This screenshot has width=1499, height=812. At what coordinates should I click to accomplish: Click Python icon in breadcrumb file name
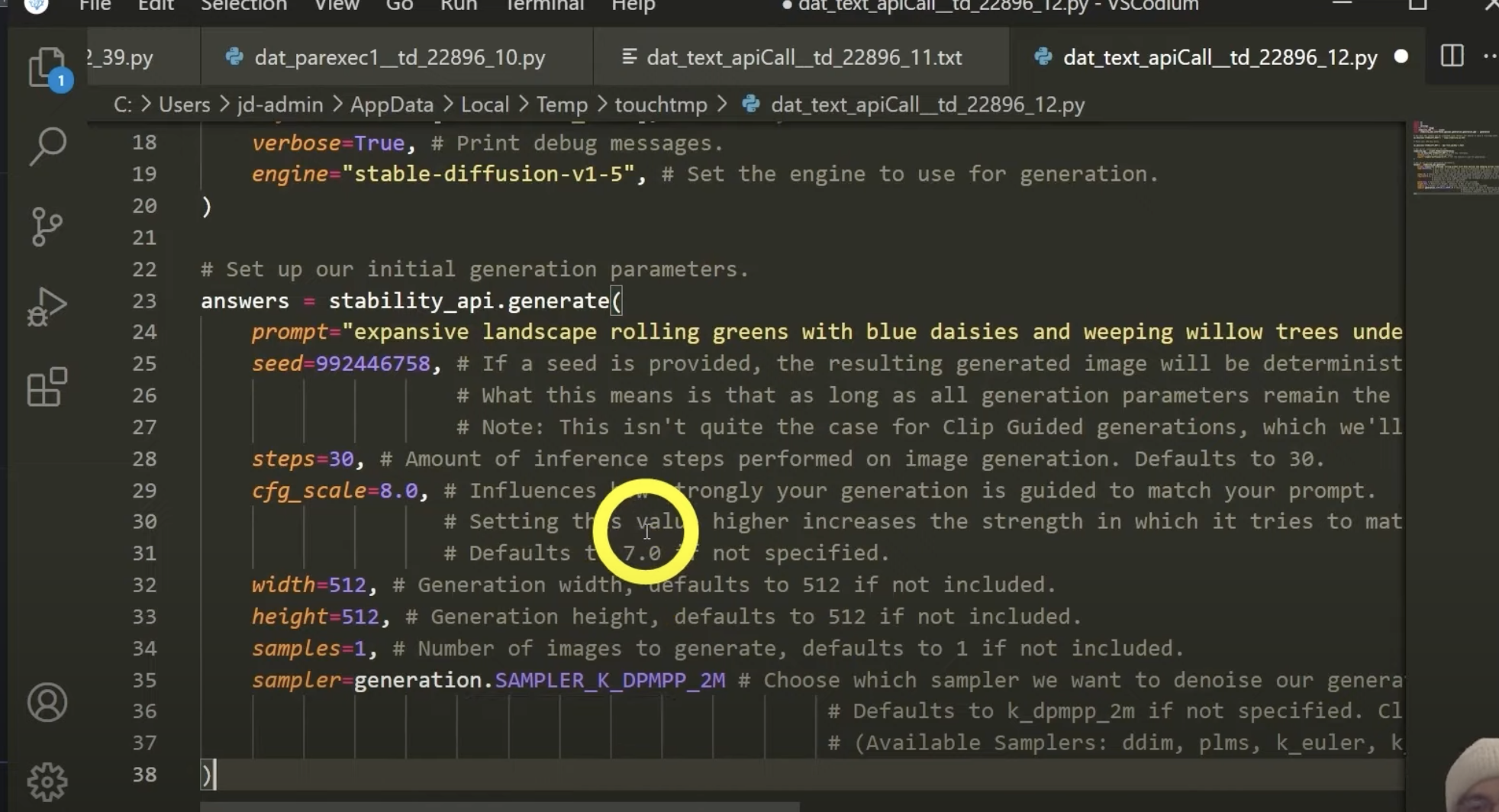point(751,105)
